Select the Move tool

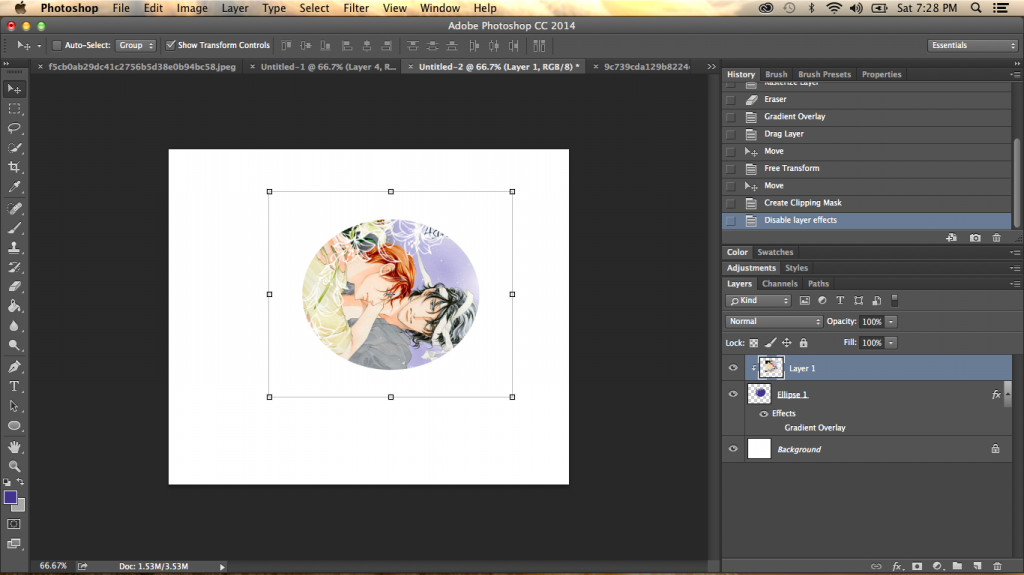coord(14,89)
